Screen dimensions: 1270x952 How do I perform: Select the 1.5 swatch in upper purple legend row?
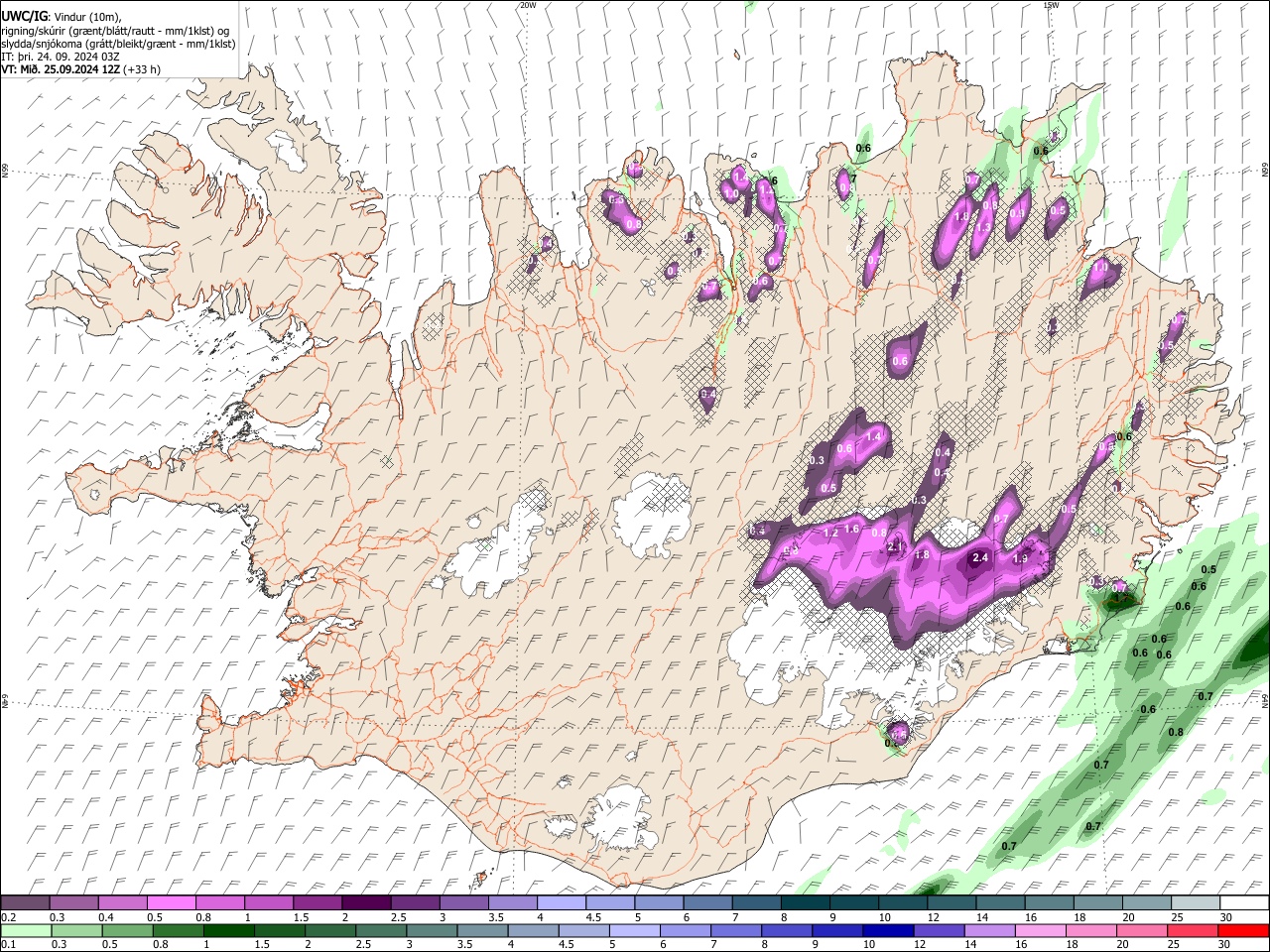(x=317, y=902)
